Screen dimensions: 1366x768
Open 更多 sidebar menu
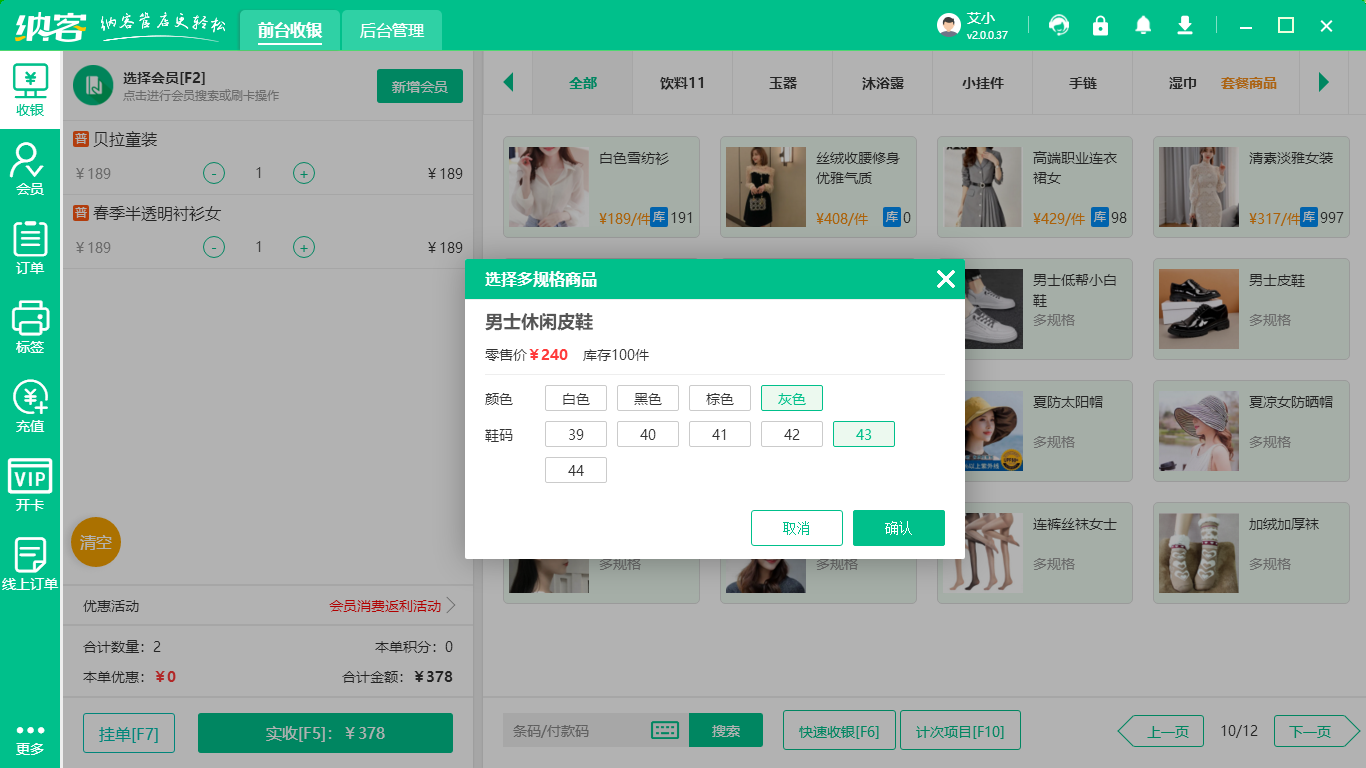[30, 738]
